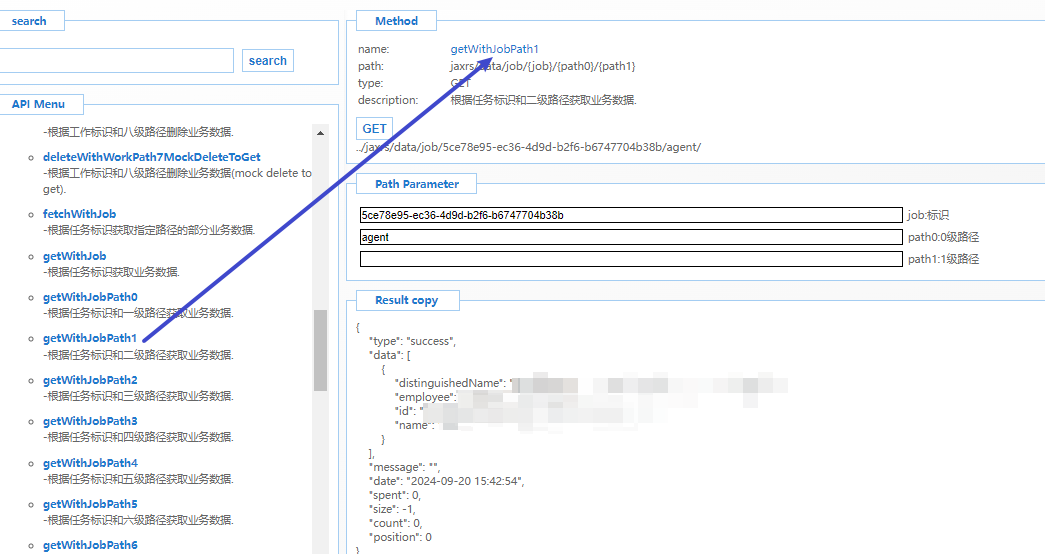Edit the path0 field containing agent
The width and height of the screenshot is (1045, 554).
pyautogui.click(x=630, y=237)
